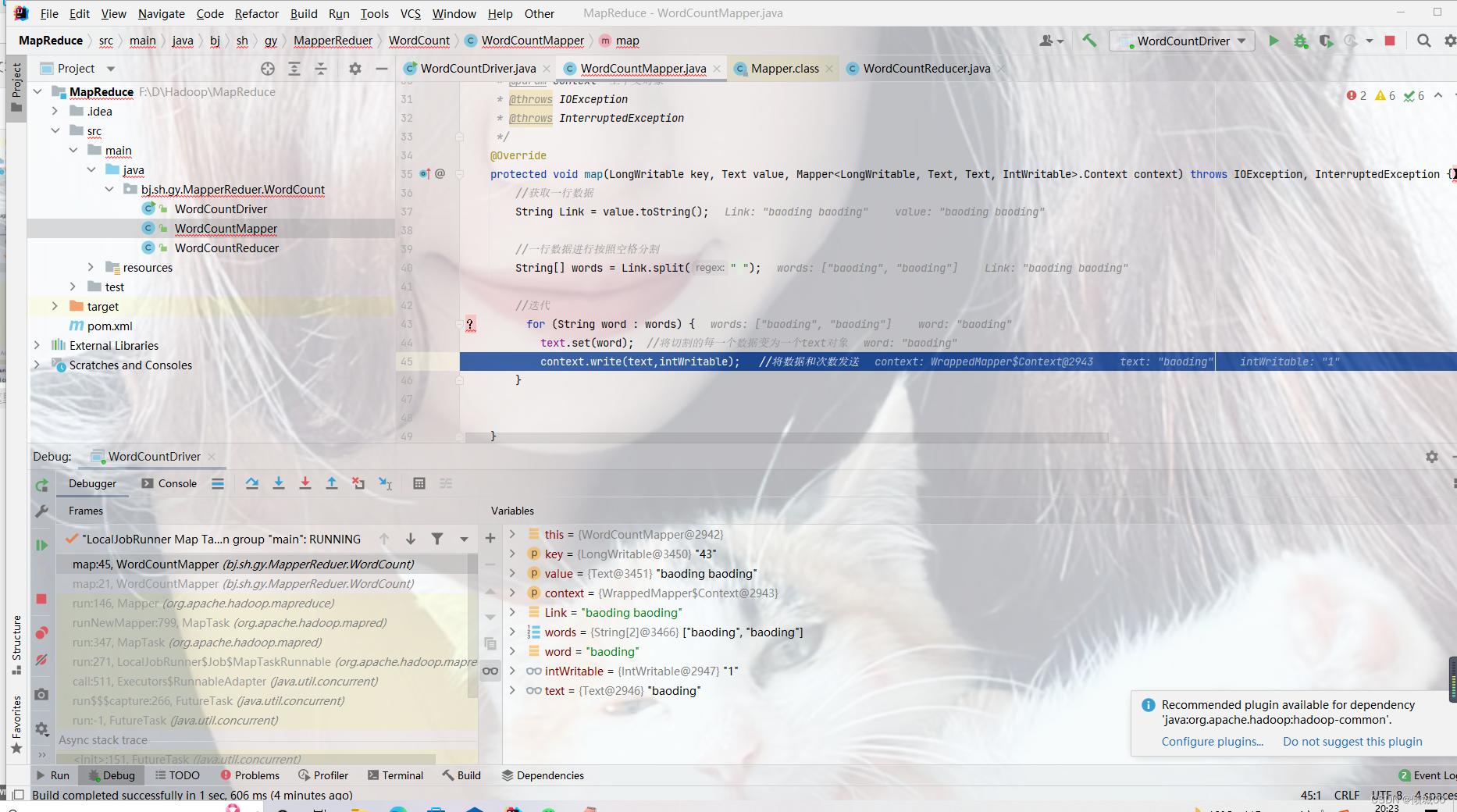Select pom.xml in project tree

(x=109, y=326)
